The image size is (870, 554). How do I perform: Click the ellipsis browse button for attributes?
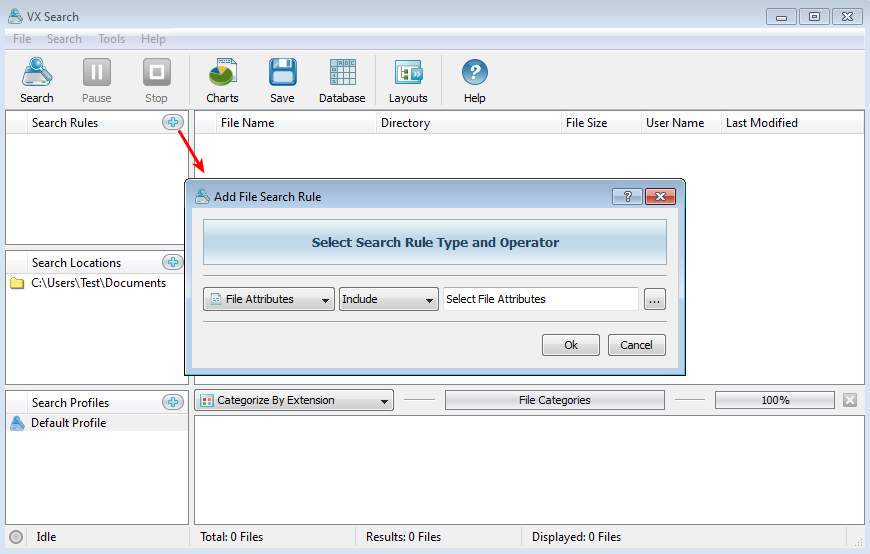tap(655, 299)
